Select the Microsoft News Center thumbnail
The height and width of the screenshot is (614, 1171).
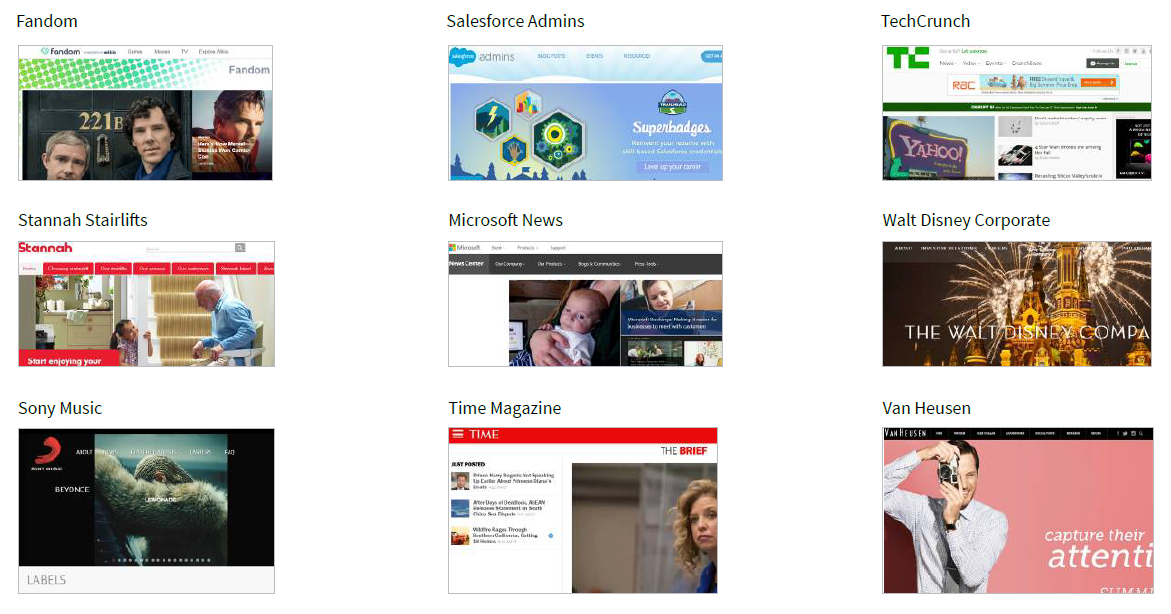(586, 304)
